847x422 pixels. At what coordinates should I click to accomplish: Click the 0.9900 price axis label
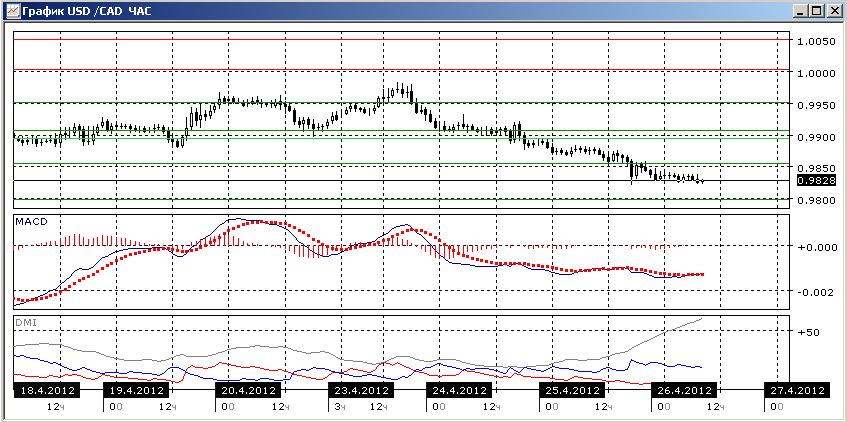[816, 137]
